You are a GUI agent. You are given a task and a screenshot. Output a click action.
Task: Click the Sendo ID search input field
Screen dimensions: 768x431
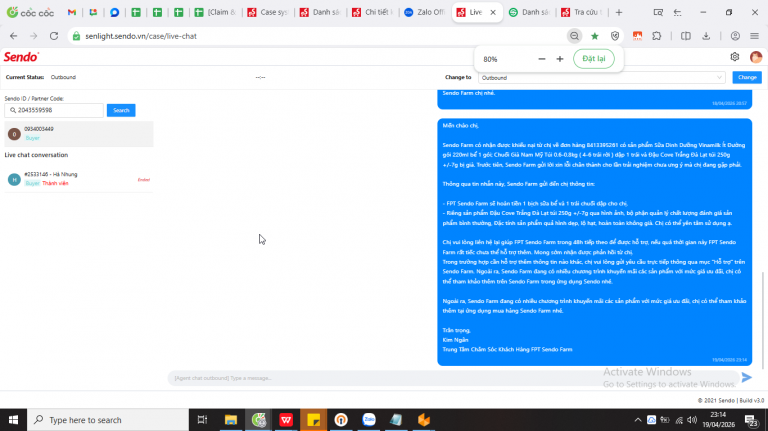[54, 110]
